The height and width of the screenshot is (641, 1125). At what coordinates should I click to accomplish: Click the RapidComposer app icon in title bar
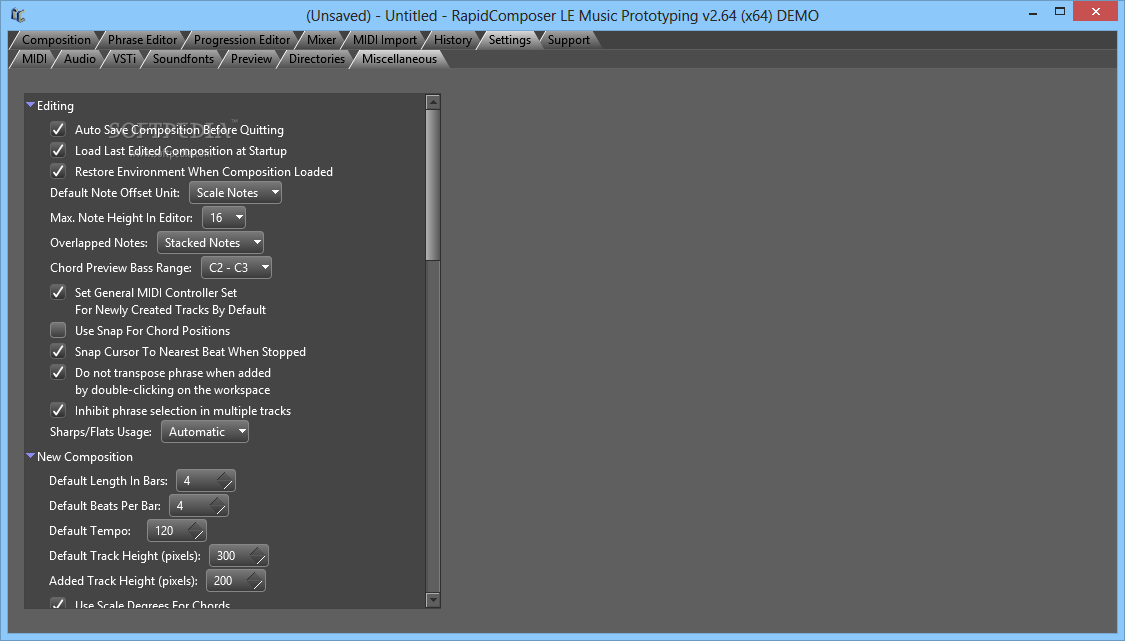pos(18,15)
